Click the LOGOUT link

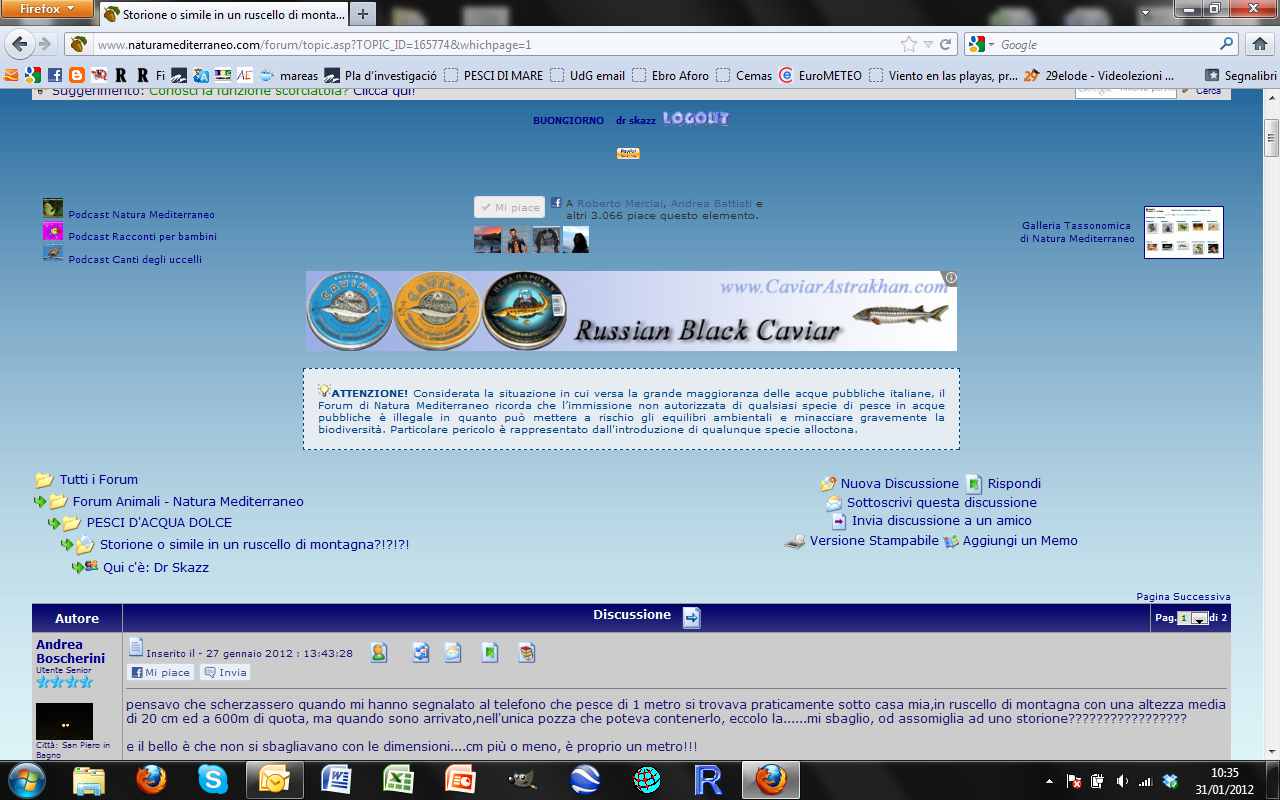(x=696, y=118)
